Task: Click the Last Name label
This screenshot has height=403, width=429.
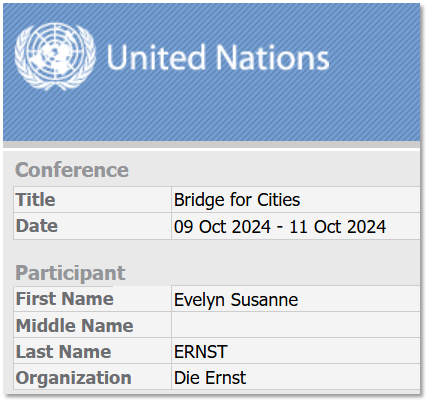Action: click(x=63, y=352)
